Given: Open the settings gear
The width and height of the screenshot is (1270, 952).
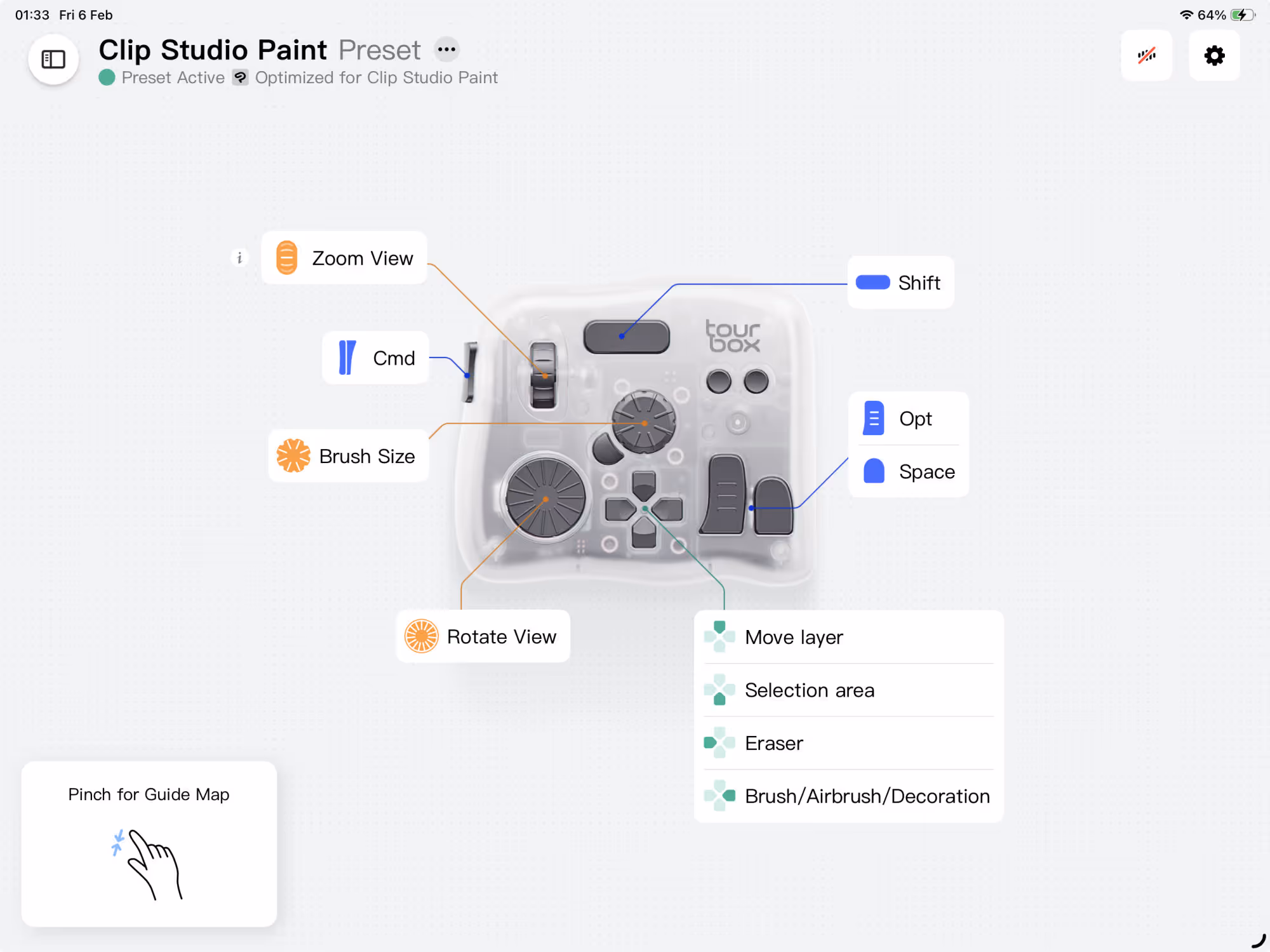Looking at the screenshot, I should 1214,56.
